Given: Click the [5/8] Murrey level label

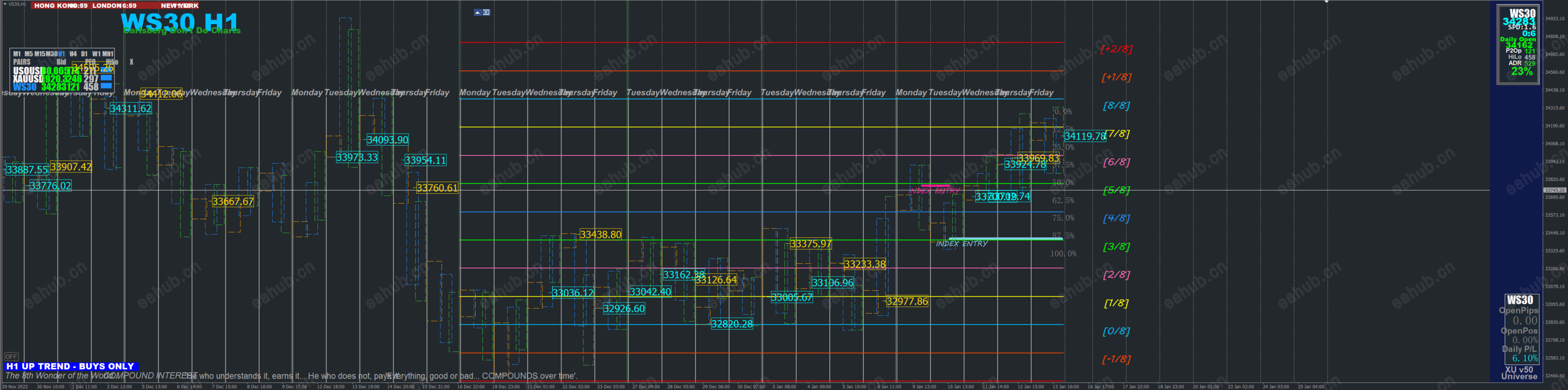Looking at the screenshot, I should pyautogui.click(x=1116, y=190).
